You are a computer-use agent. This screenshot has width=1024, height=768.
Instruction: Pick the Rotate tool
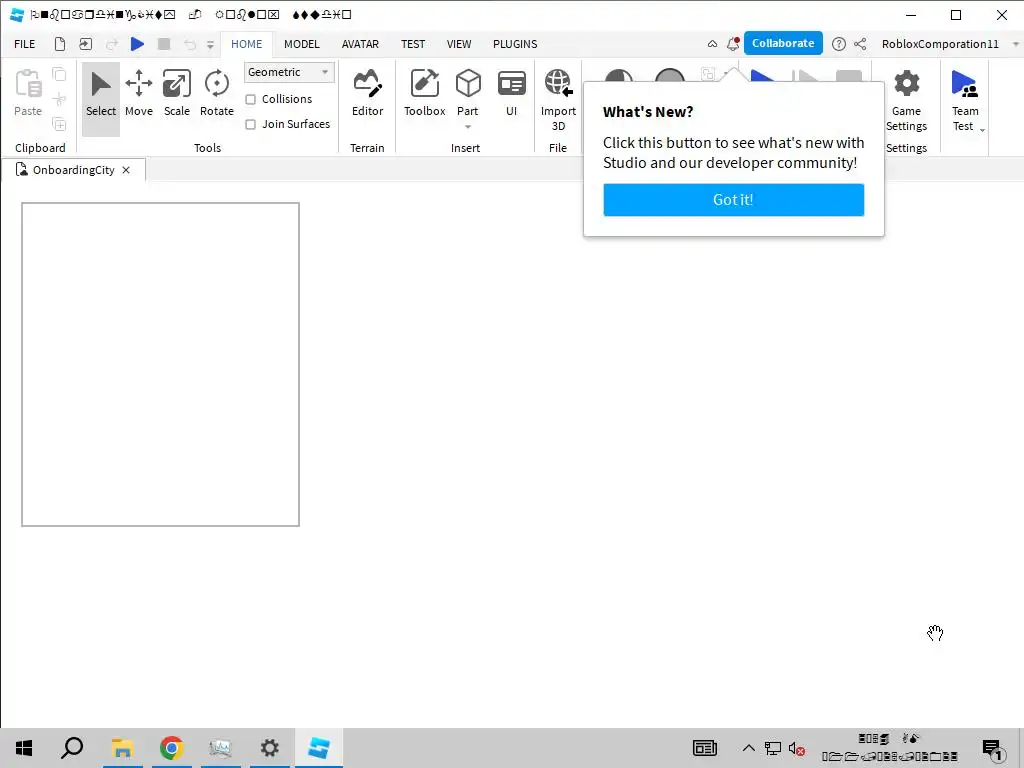(216, 93)
